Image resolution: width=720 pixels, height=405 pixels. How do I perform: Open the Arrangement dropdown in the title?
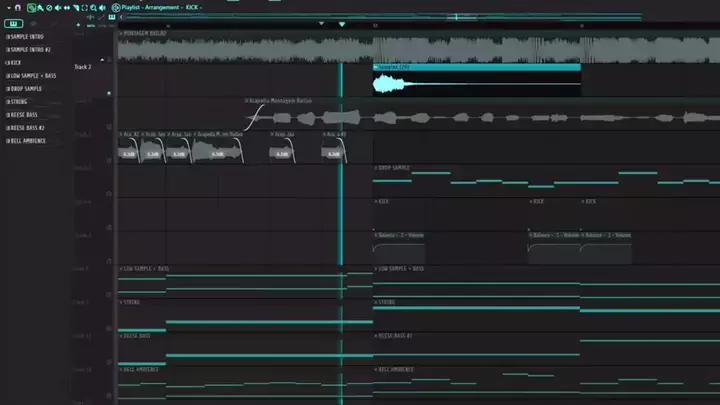click(164, 7)
